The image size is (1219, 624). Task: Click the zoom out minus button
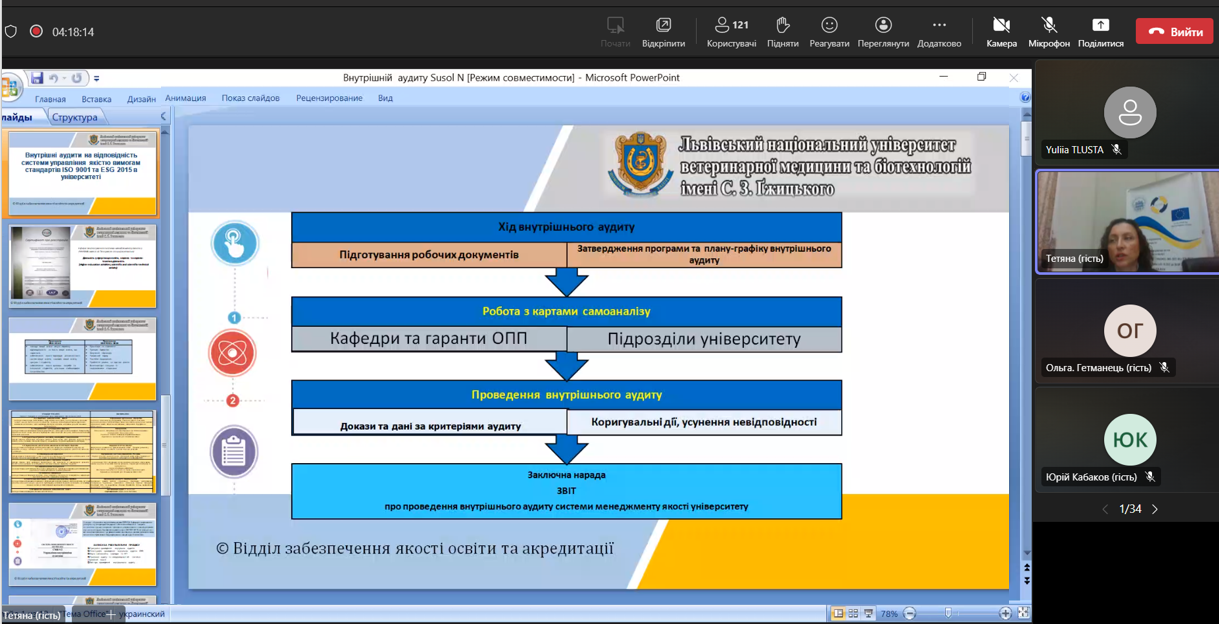(x=910, y=614)
